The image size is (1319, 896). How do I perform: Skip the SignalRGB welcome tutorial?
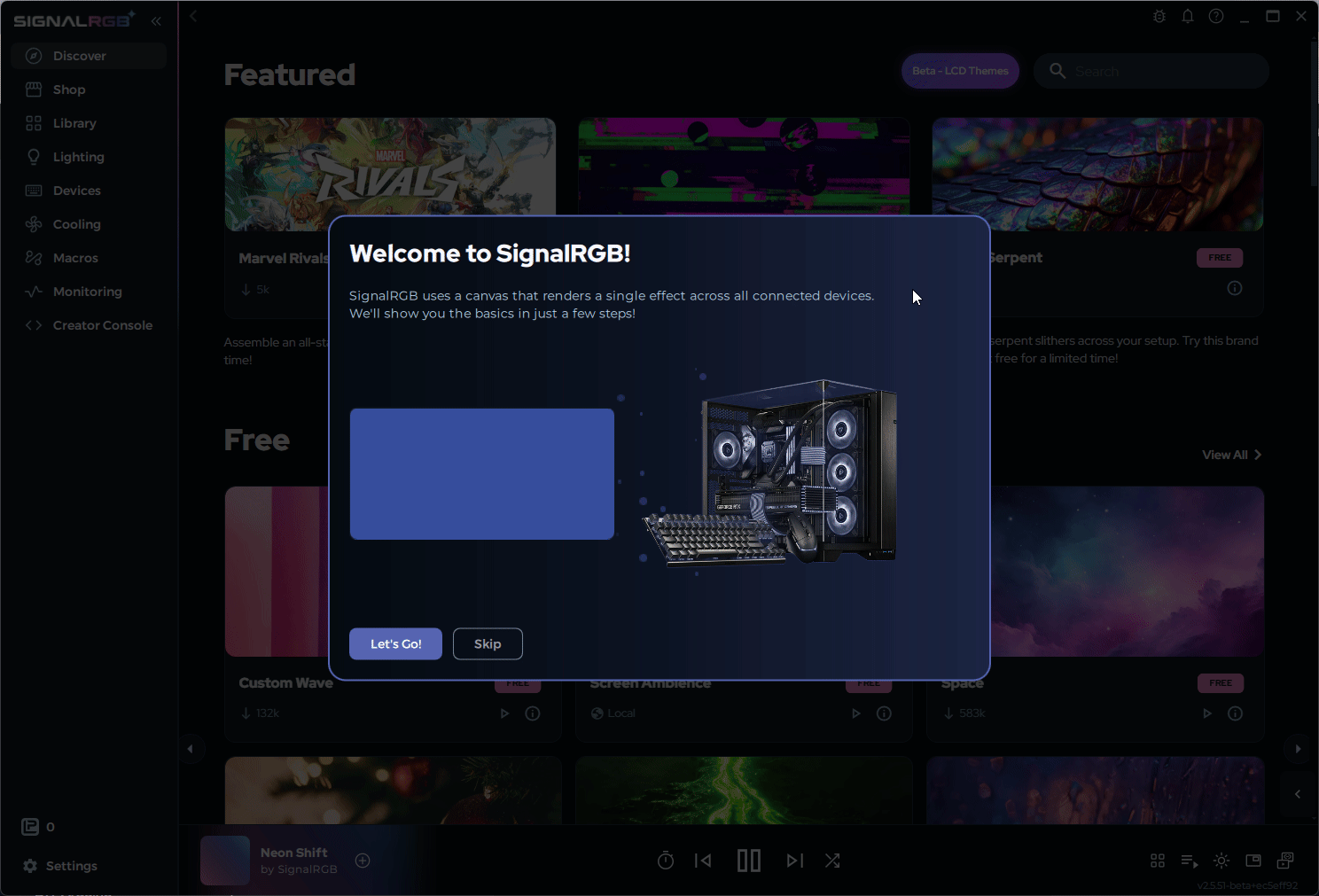487,643
